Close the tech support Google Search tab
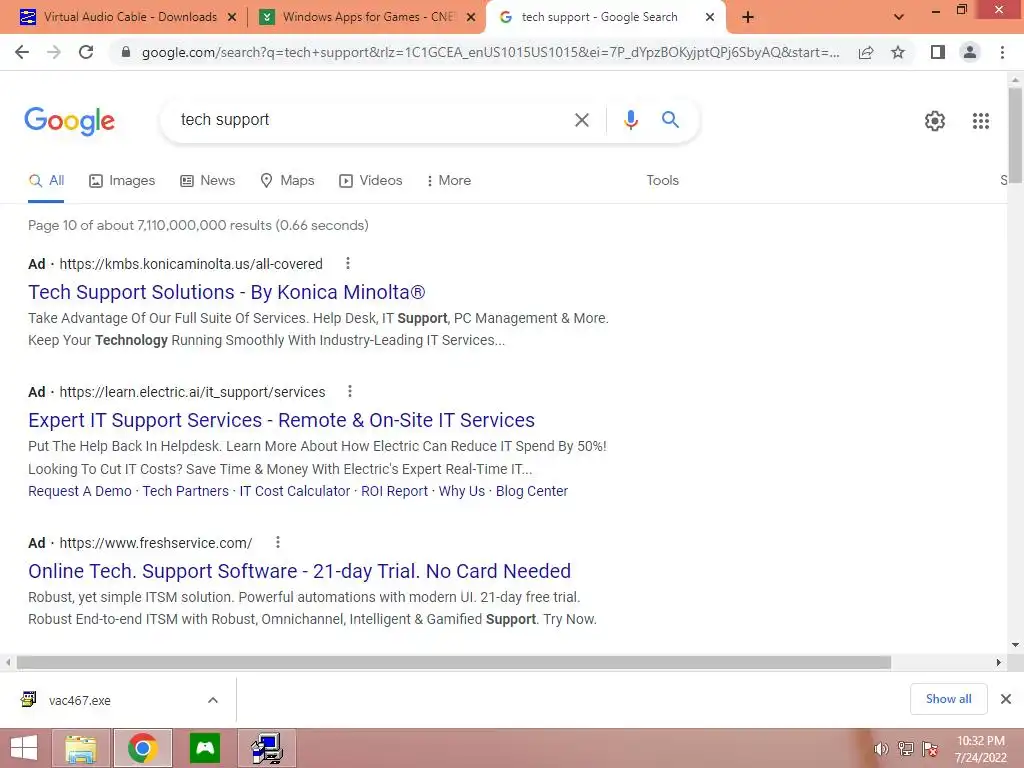This screenshot has height=768, width=1024. pyautogui.click(x=710, y=17)
